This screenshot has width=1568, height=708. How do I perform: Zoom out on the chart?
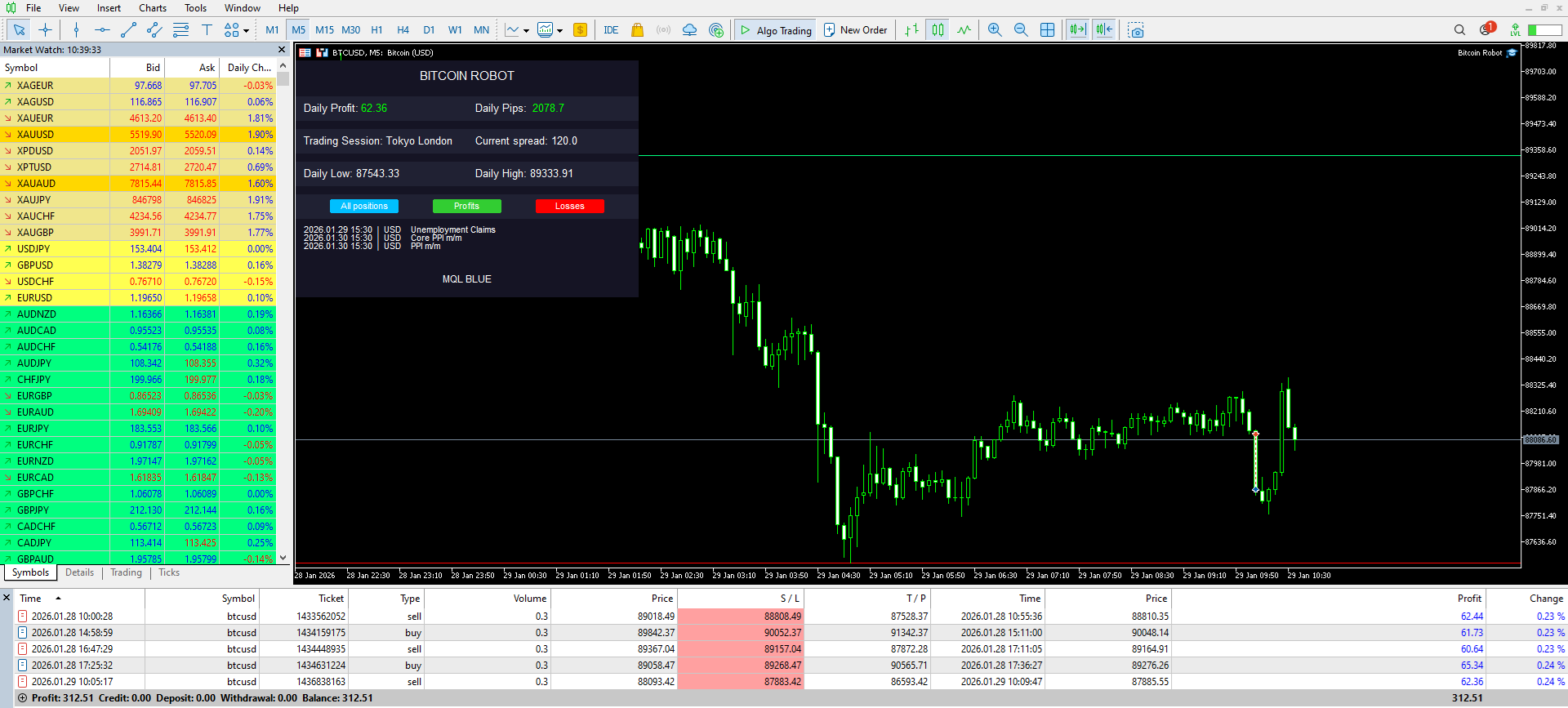click(x=1021, y=30)
